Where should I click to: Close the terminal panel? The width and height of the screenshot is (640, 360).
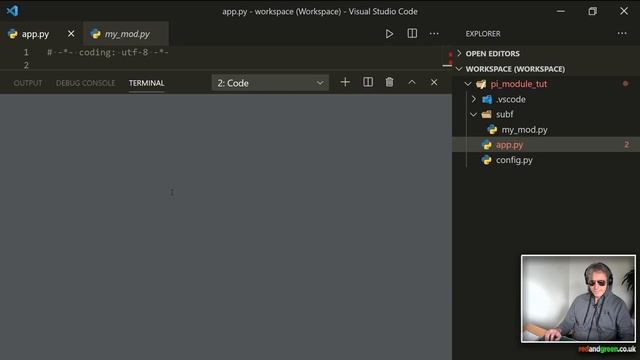coord(434,82)
